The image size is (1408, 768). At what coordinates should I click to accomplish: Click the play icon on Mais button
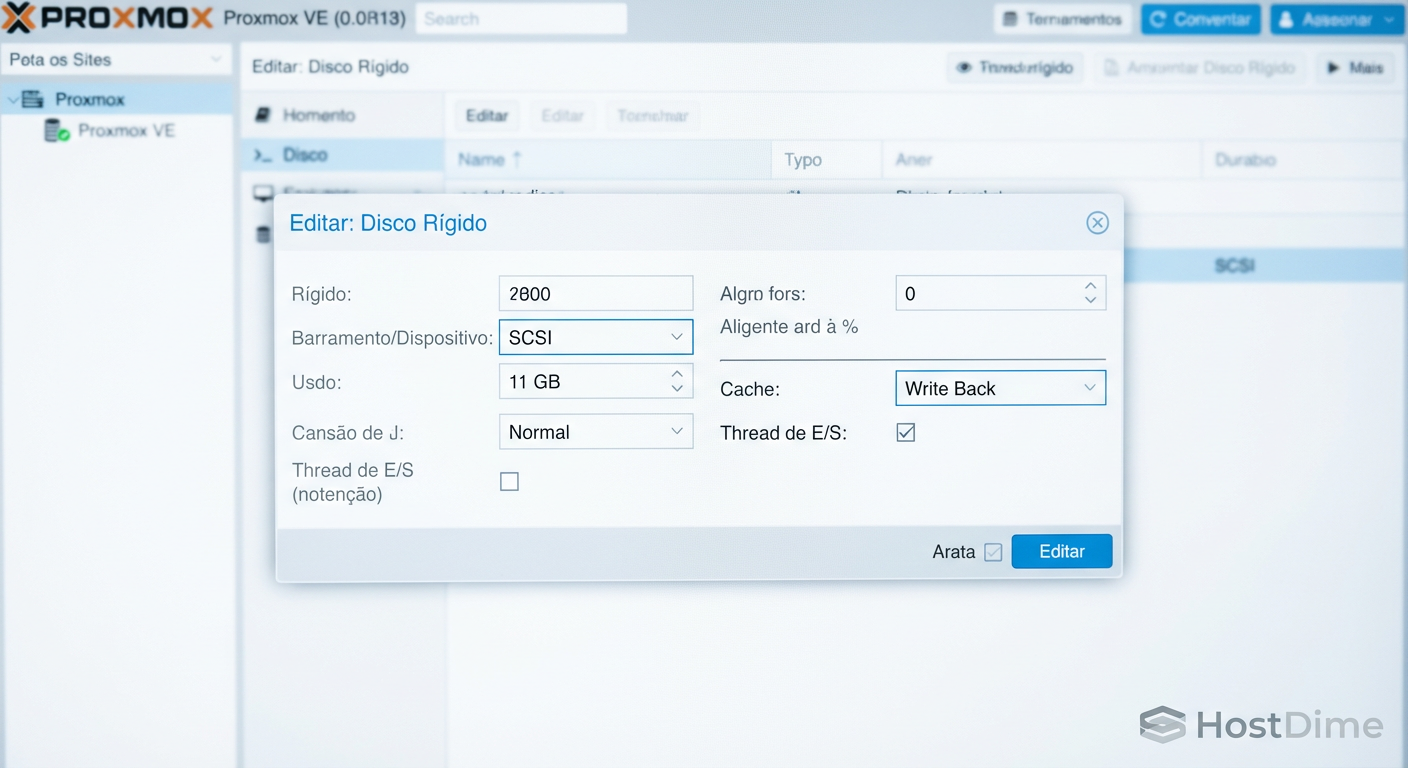tap(1333, 68)
